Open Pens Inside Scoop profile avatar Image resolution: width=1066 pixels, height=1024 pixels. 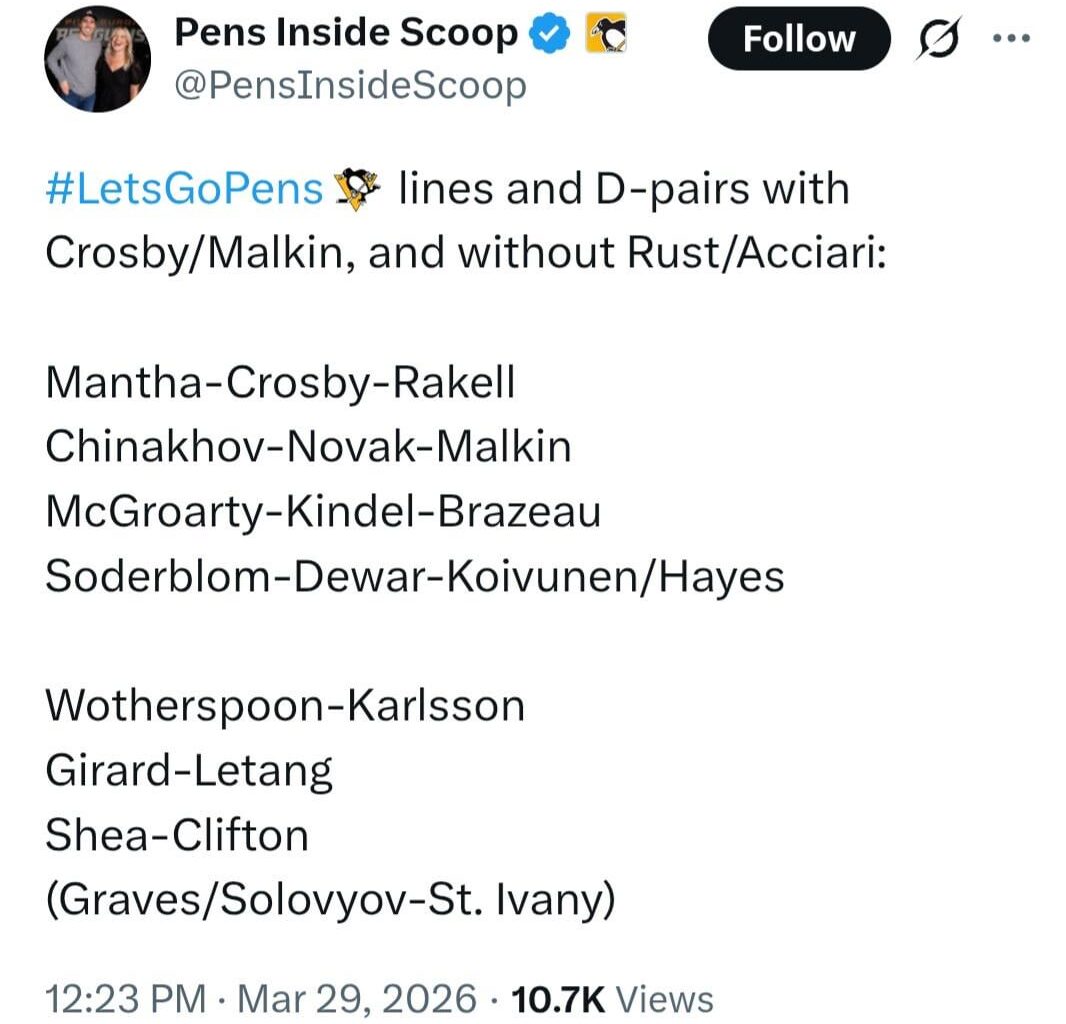click(97, 58)
